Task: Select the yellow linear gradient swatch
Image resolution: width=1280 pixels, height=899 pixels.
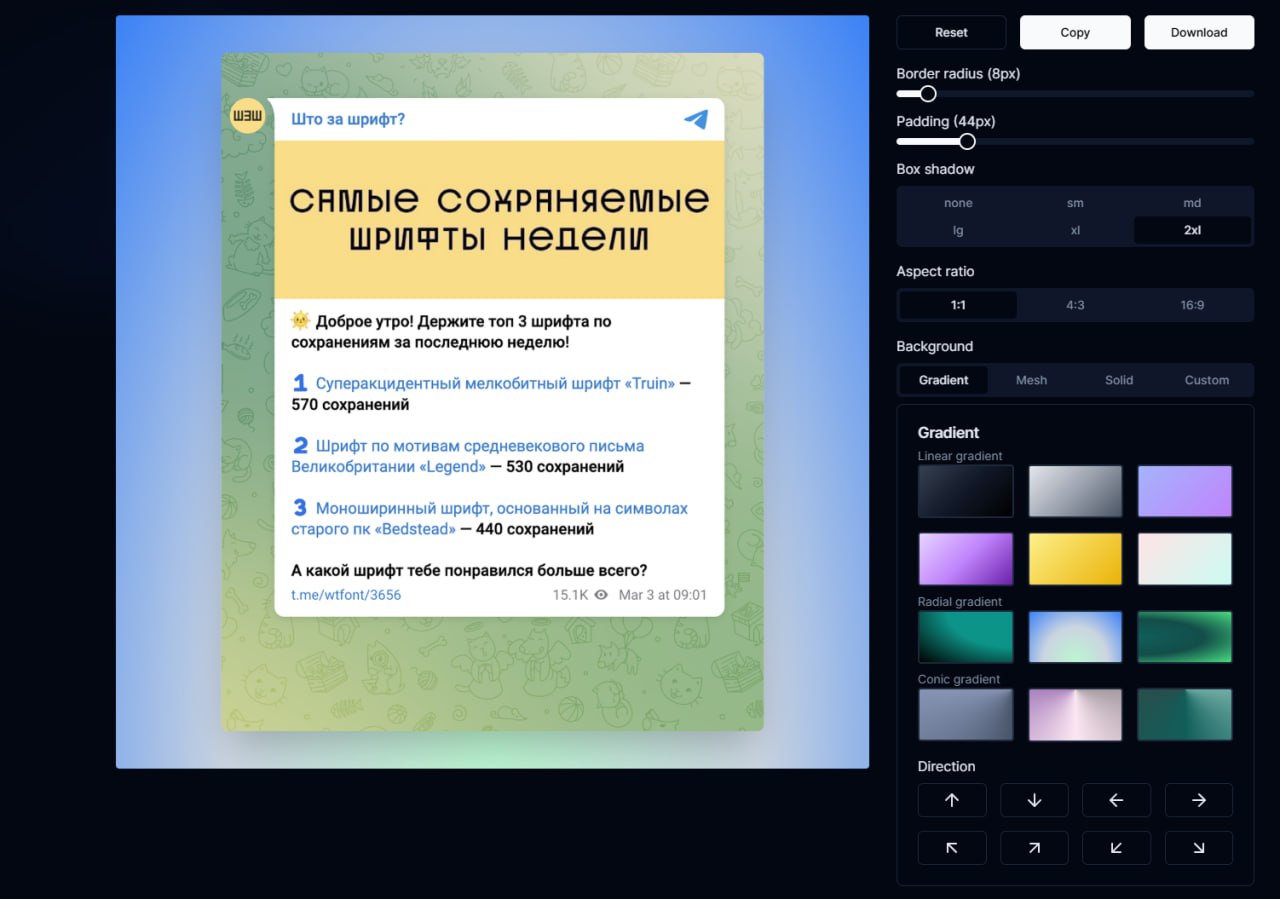Action: [x=1075, y=558]
